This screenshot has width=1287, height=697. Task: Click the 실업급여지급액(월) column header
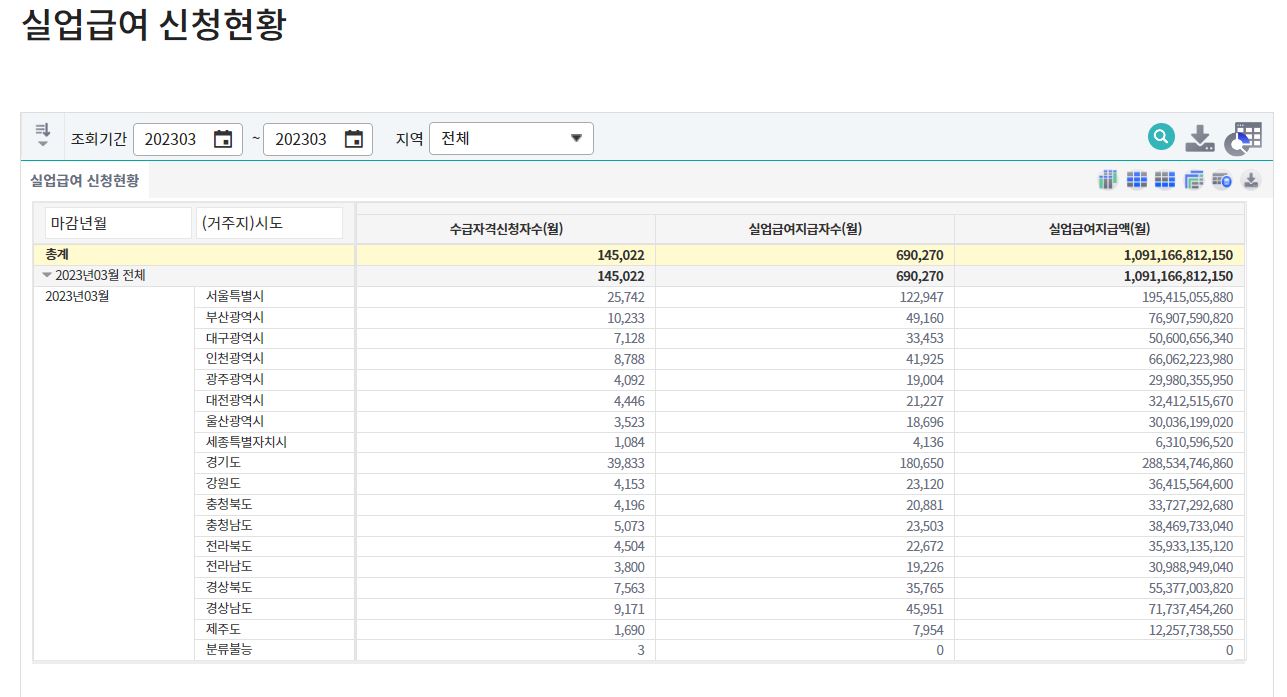1100,229
